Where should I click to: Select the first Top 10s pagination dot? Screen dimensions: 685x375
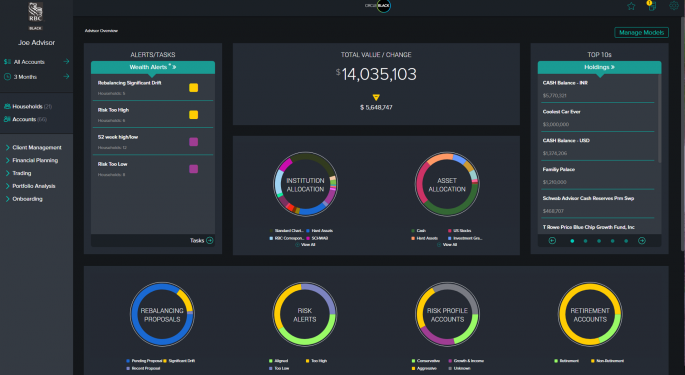(572, 241)
